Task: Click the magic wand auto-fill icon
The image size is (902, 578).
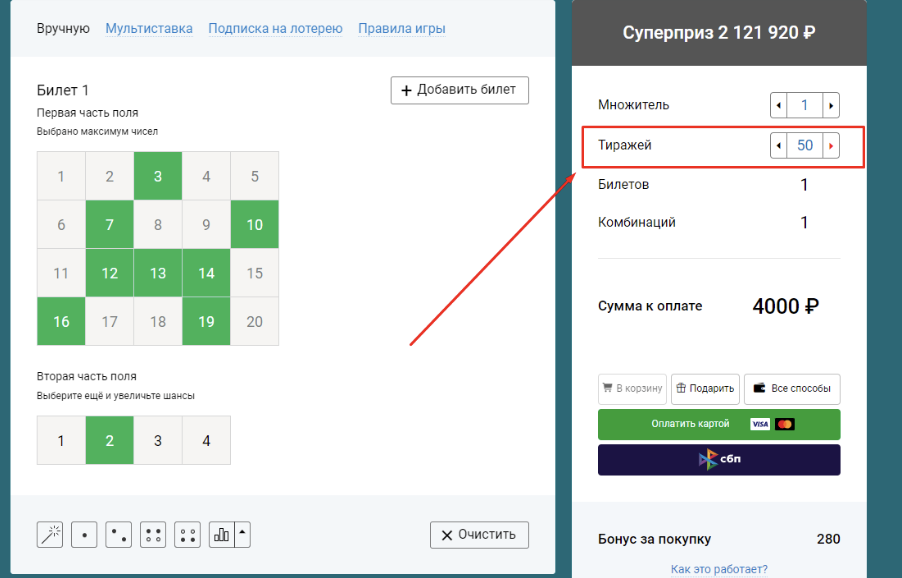Action: point(50,535)
